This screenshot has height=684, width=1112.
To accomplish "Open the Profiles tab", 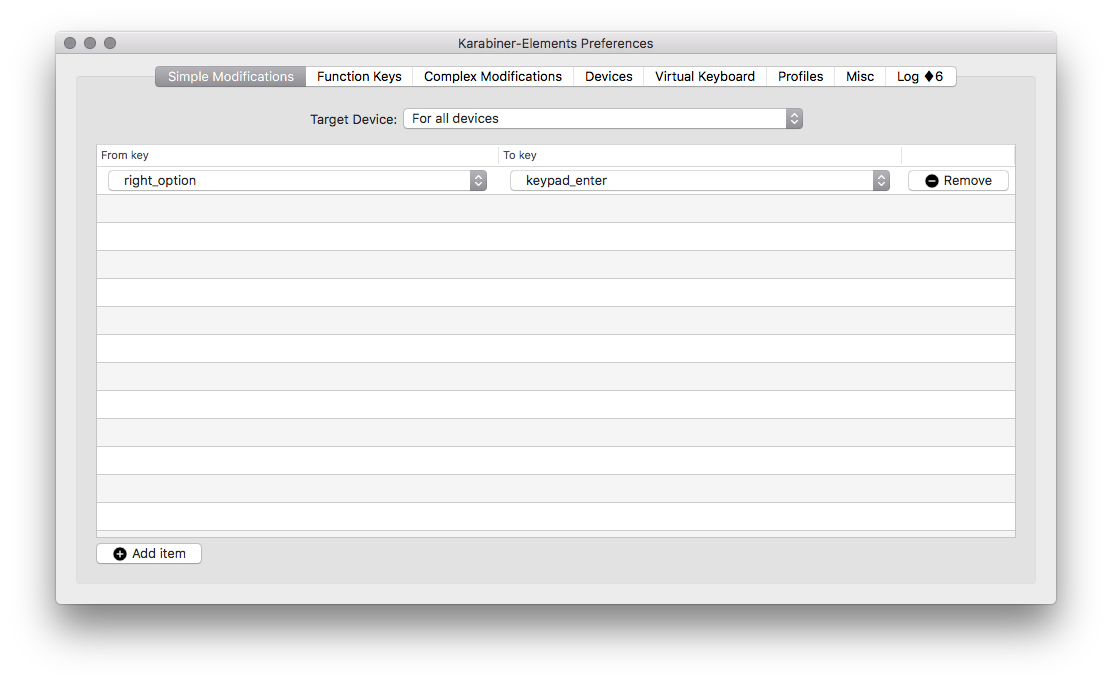I will coord(800,77).
